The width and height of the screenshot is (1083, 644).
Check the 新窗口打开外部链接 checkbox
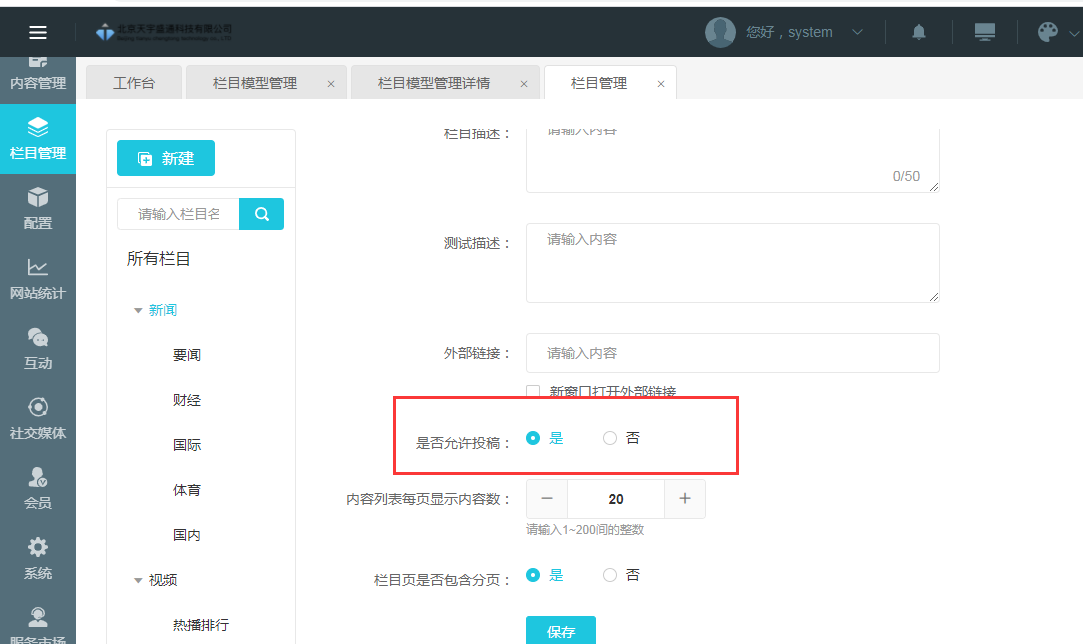pyautogui.click(x=533, y=392)
